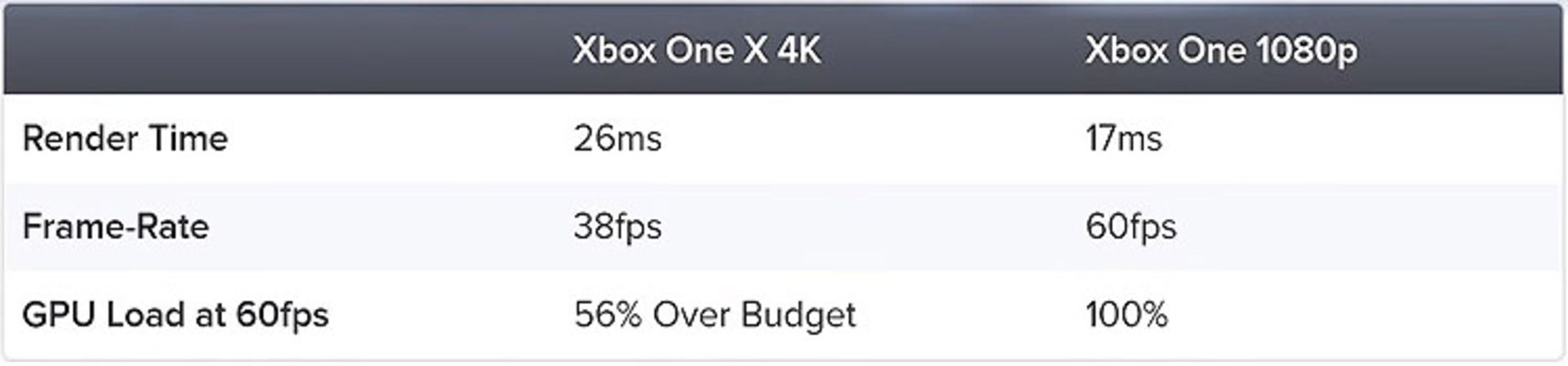The height and width of the screenshot is (366, 1568).
Task: Click the Xbox One X 4K column header
Action: 697,51
